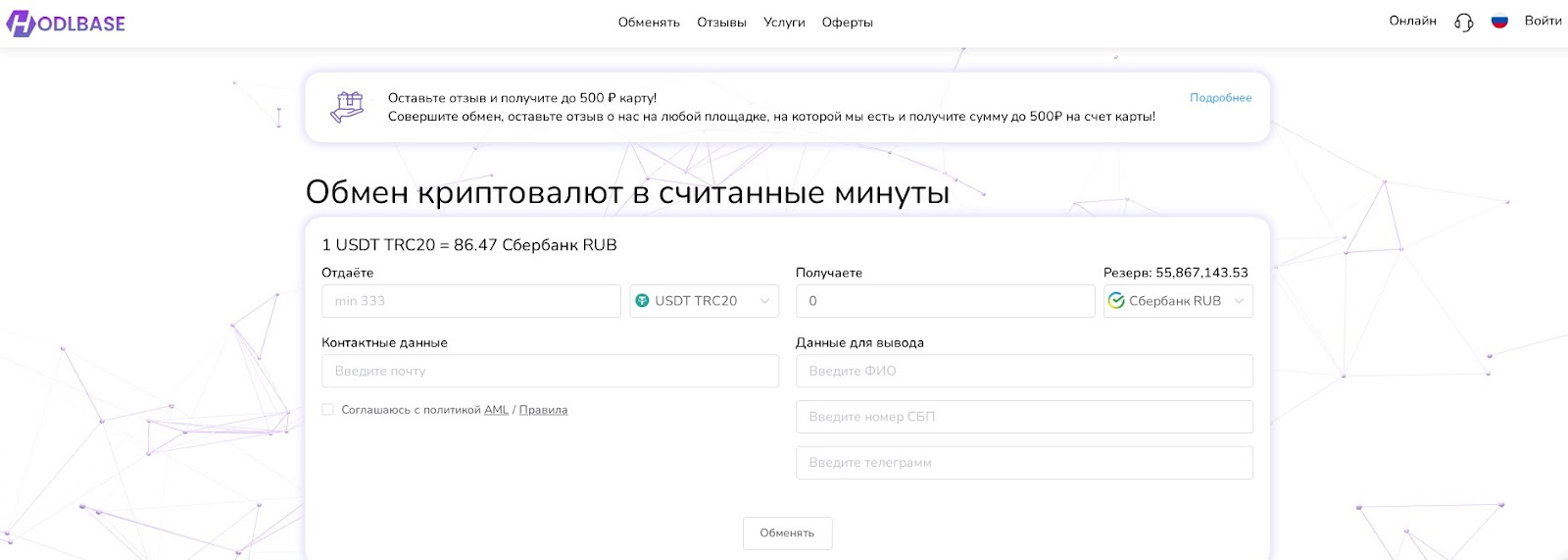This screenshot has width=1568, height=560.
Task: Click the Данные для вывода label
Action: [859, 343]
